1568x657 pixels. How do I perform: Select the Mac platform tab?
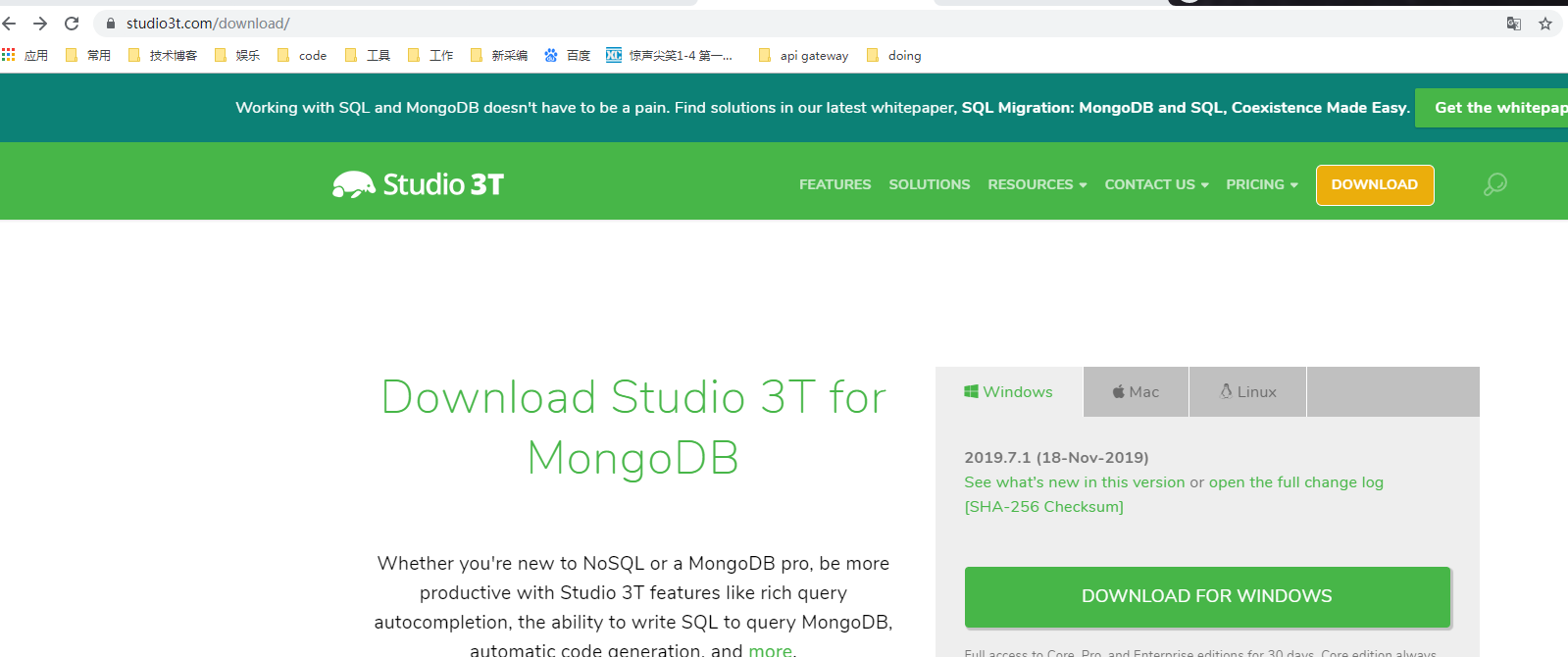tap(1136, 392)
